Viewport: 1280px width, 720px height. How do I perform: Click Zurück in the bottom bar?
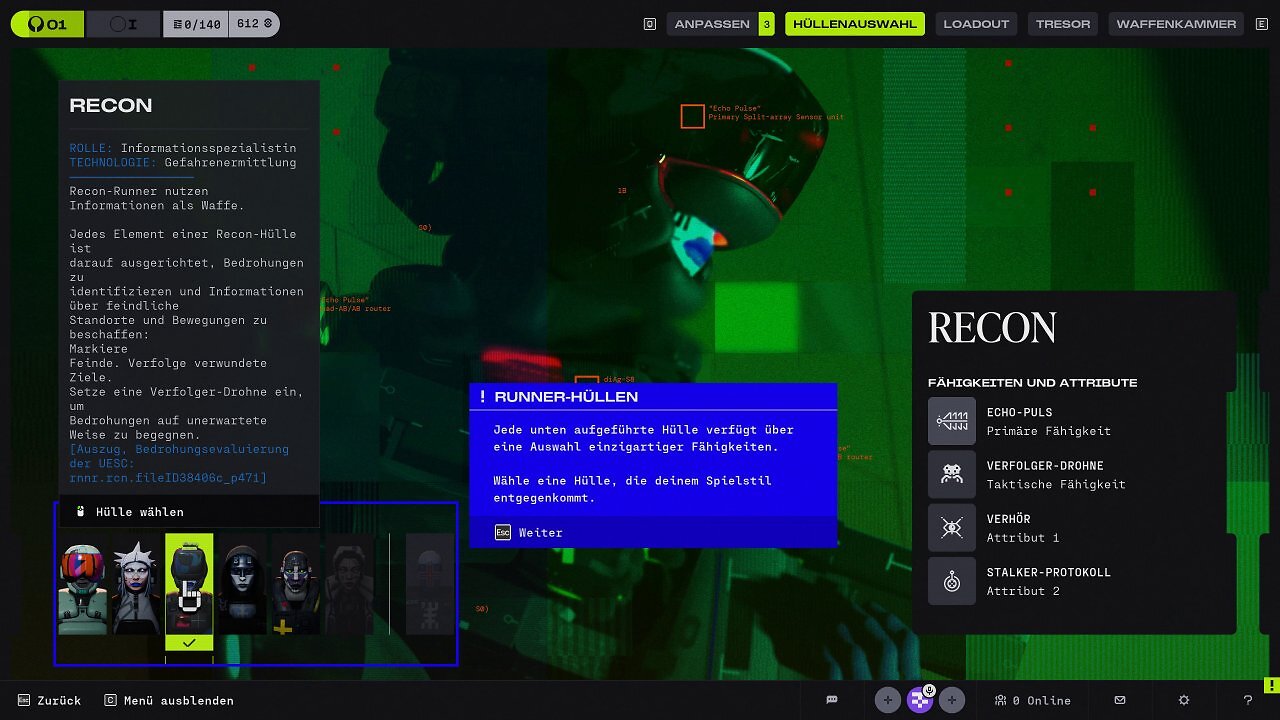[x=59, y=701]
